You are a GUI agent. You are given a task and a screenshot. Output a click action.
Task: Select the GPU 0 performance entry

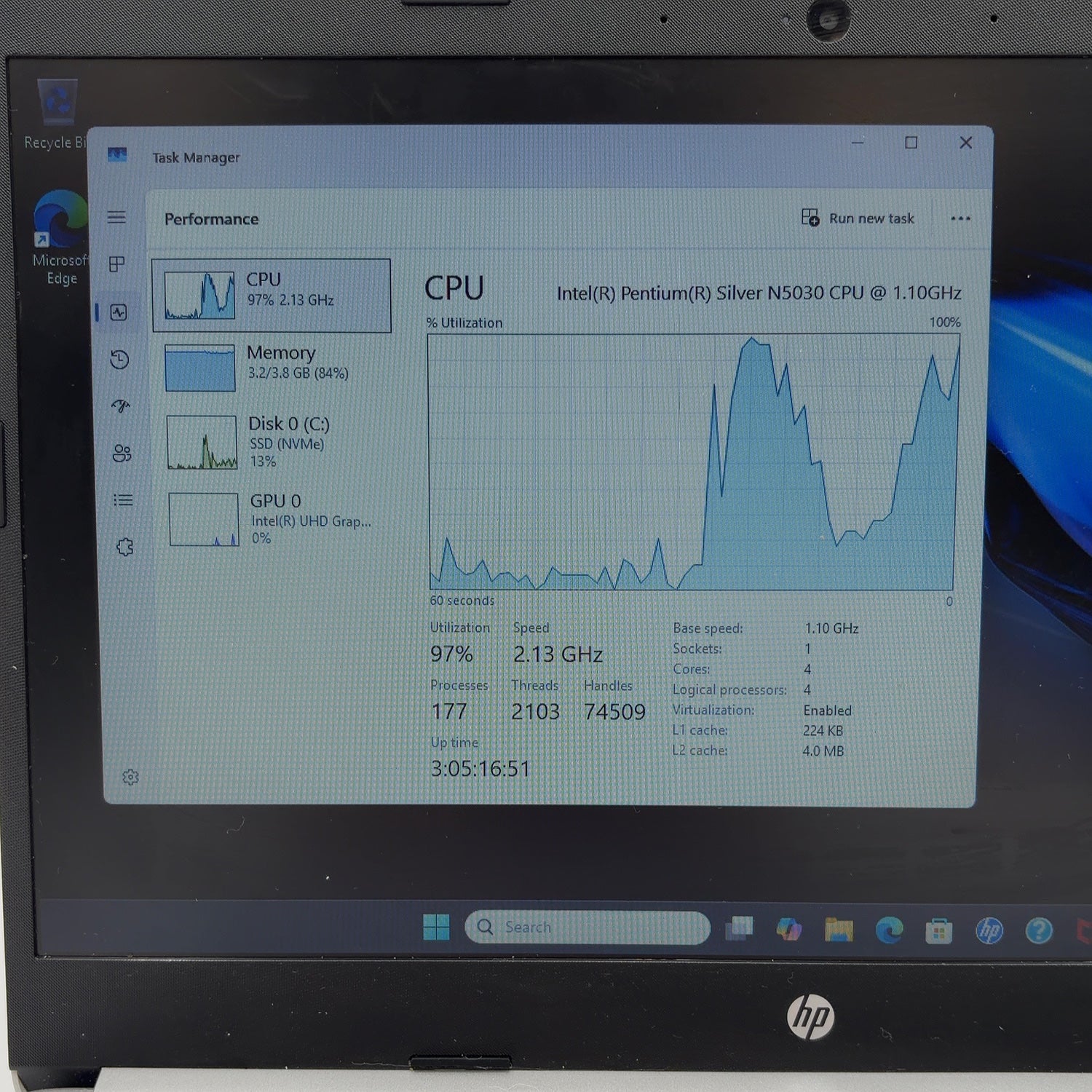[276, 519]
